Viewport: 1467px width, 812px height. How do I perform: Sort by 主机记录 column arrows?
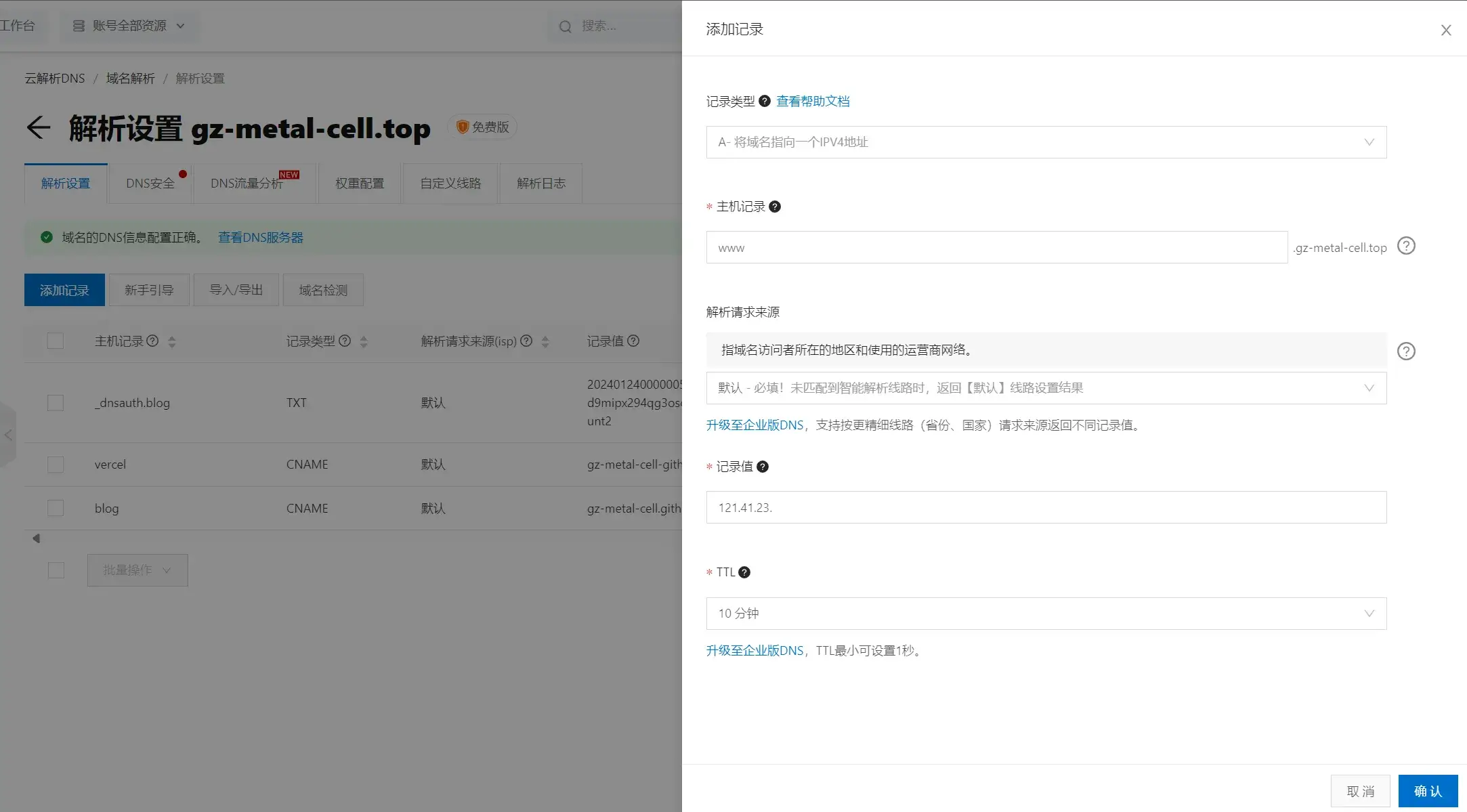click(x=171, y=341)
